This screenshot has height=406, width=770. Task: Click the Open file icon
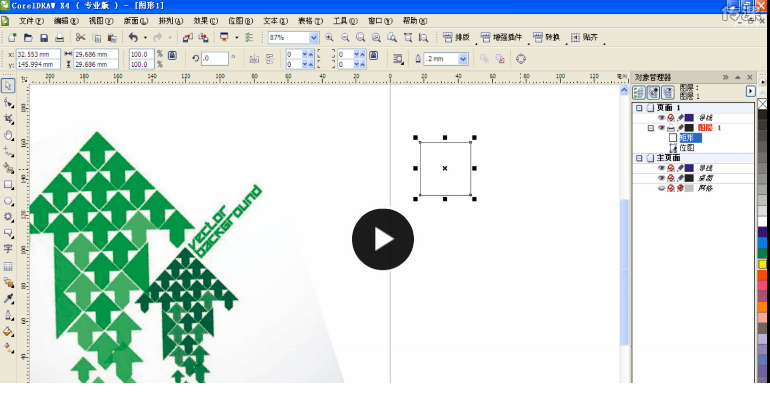click(28, 37)
